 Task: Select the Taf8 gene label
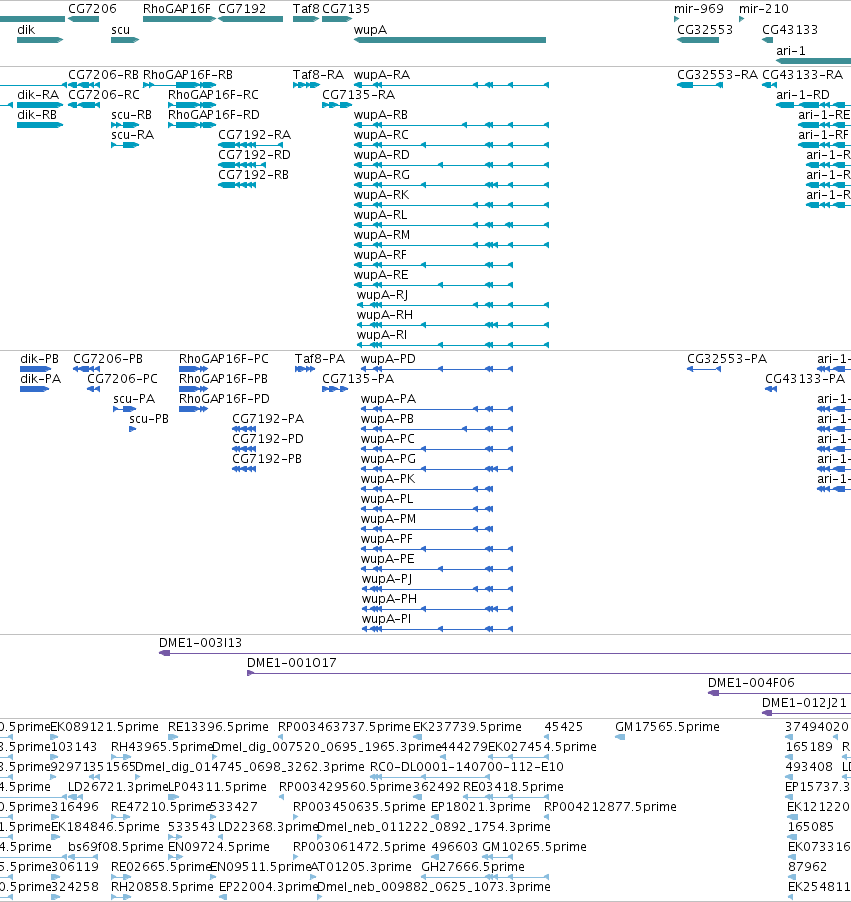pos(306,9)
